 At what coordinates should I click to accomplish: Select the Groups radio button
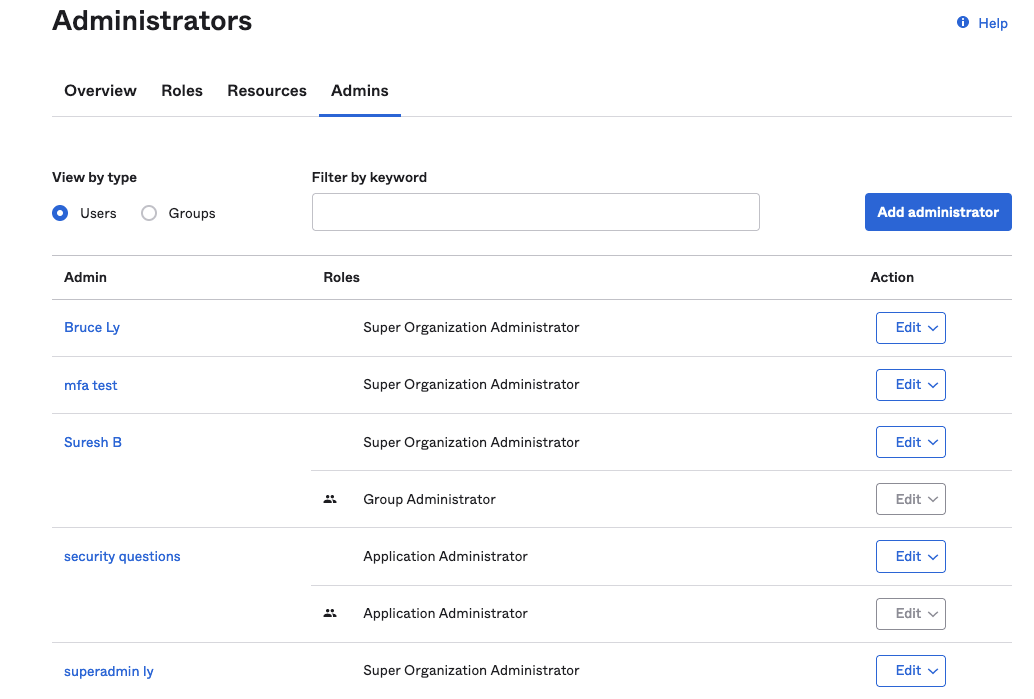click(x=149, y=213)
